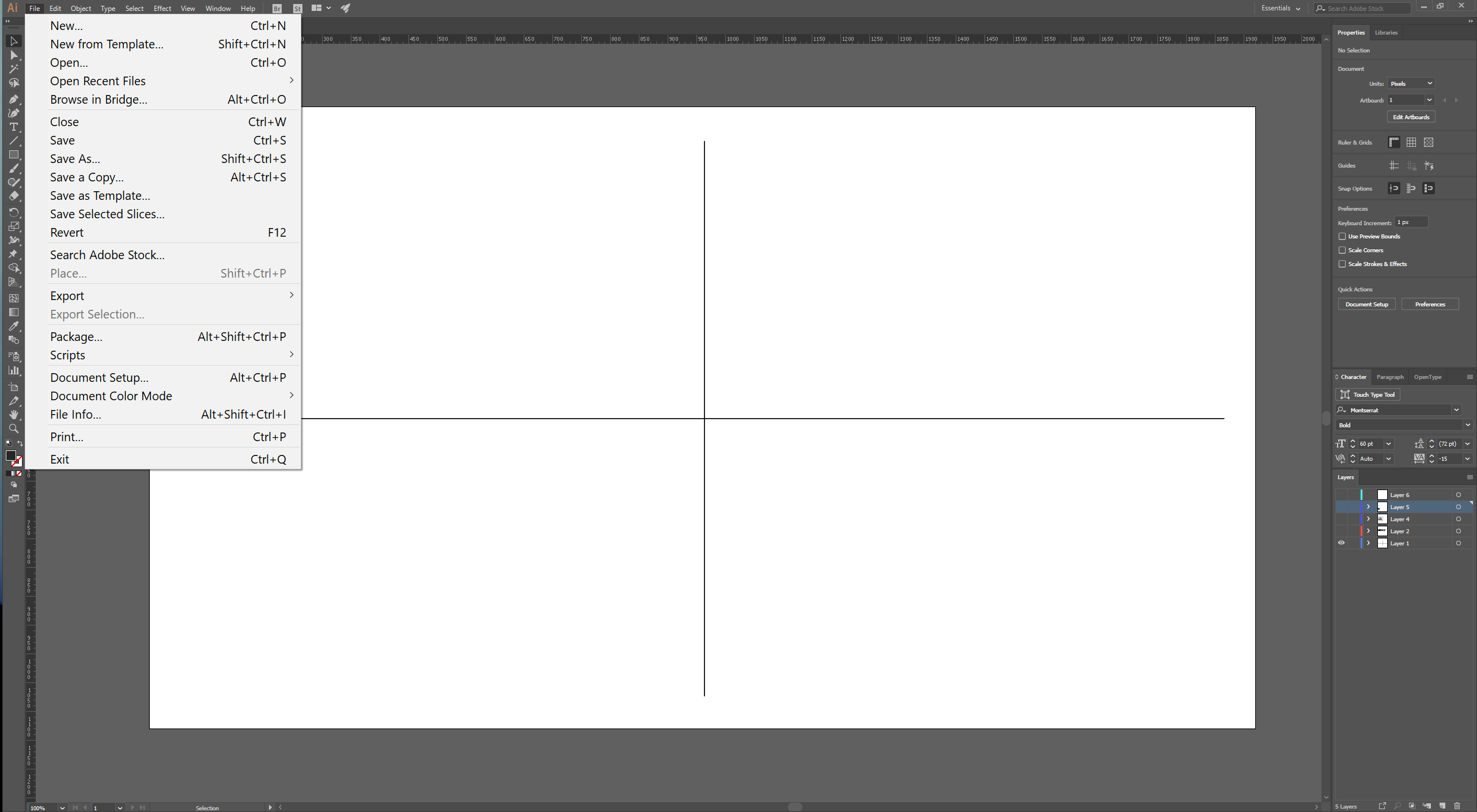The image size is (1477, 812).
Task: Select the Gradient tool in toolbar
Action: pos(13,313)
